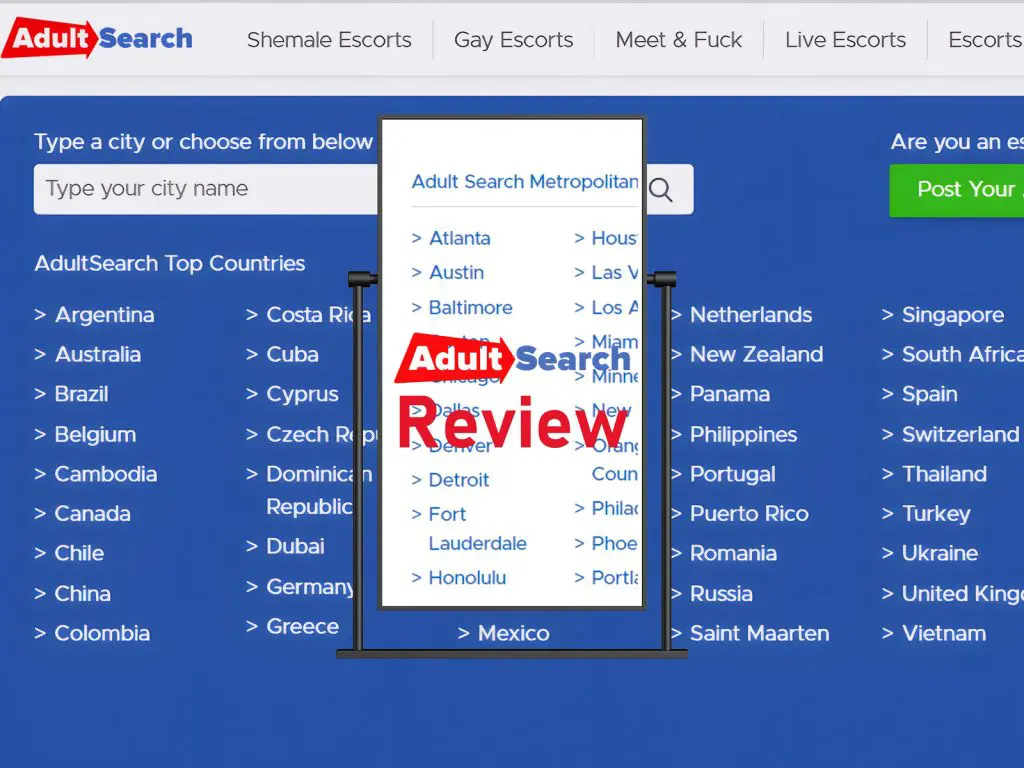1024x768 pixels.
Task: Open the Mexico country link
Action: coord(513,633)
